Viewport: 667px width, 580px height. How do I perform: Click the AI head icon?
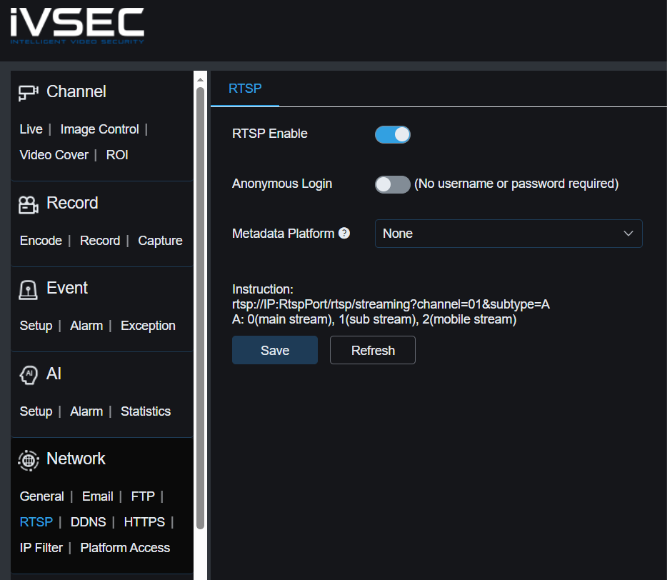[x=29, y=375]
